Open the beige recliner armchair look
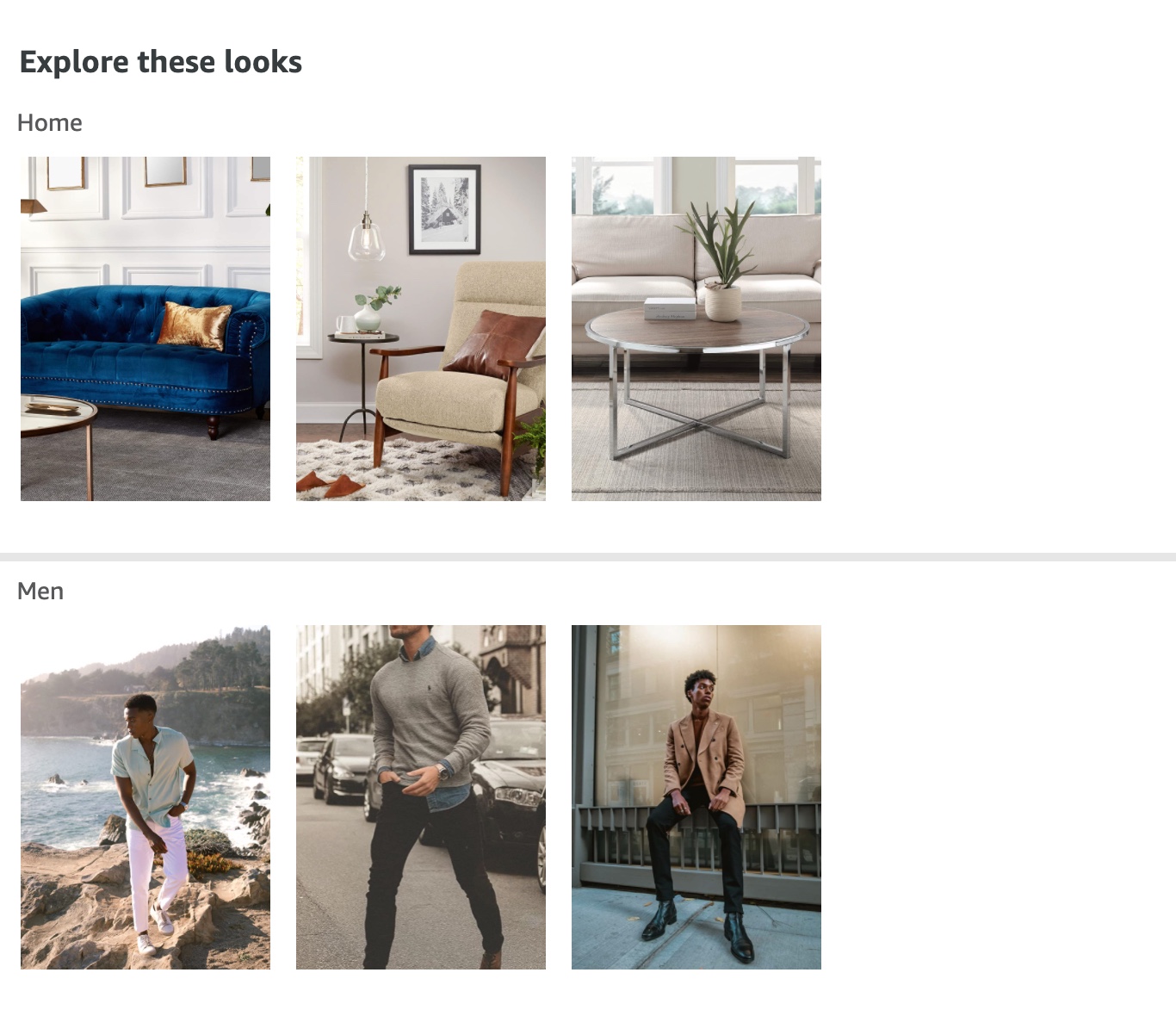 [421, 328]
